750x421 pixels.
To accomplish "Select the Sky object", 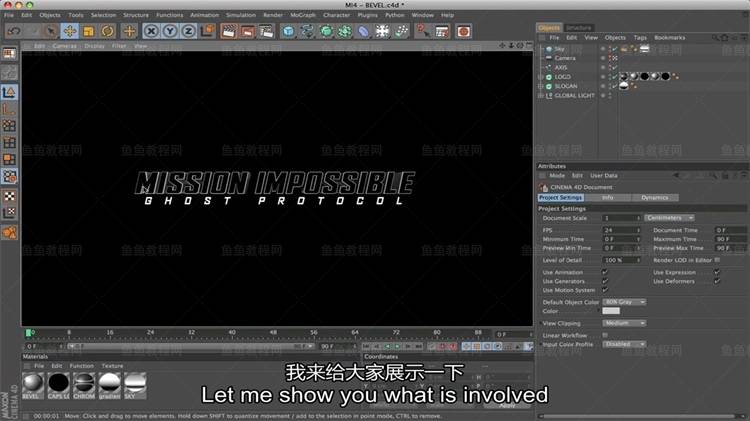I will click(x=559, y=49).
